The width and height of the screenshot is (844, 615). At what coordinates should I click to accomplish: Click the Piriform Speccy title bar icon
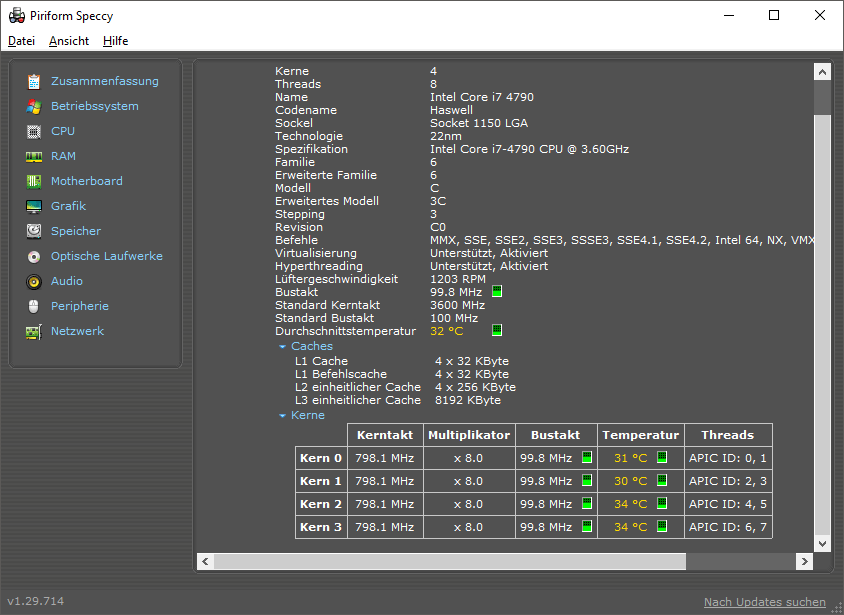pyautogui.click(x=17, y=16)
